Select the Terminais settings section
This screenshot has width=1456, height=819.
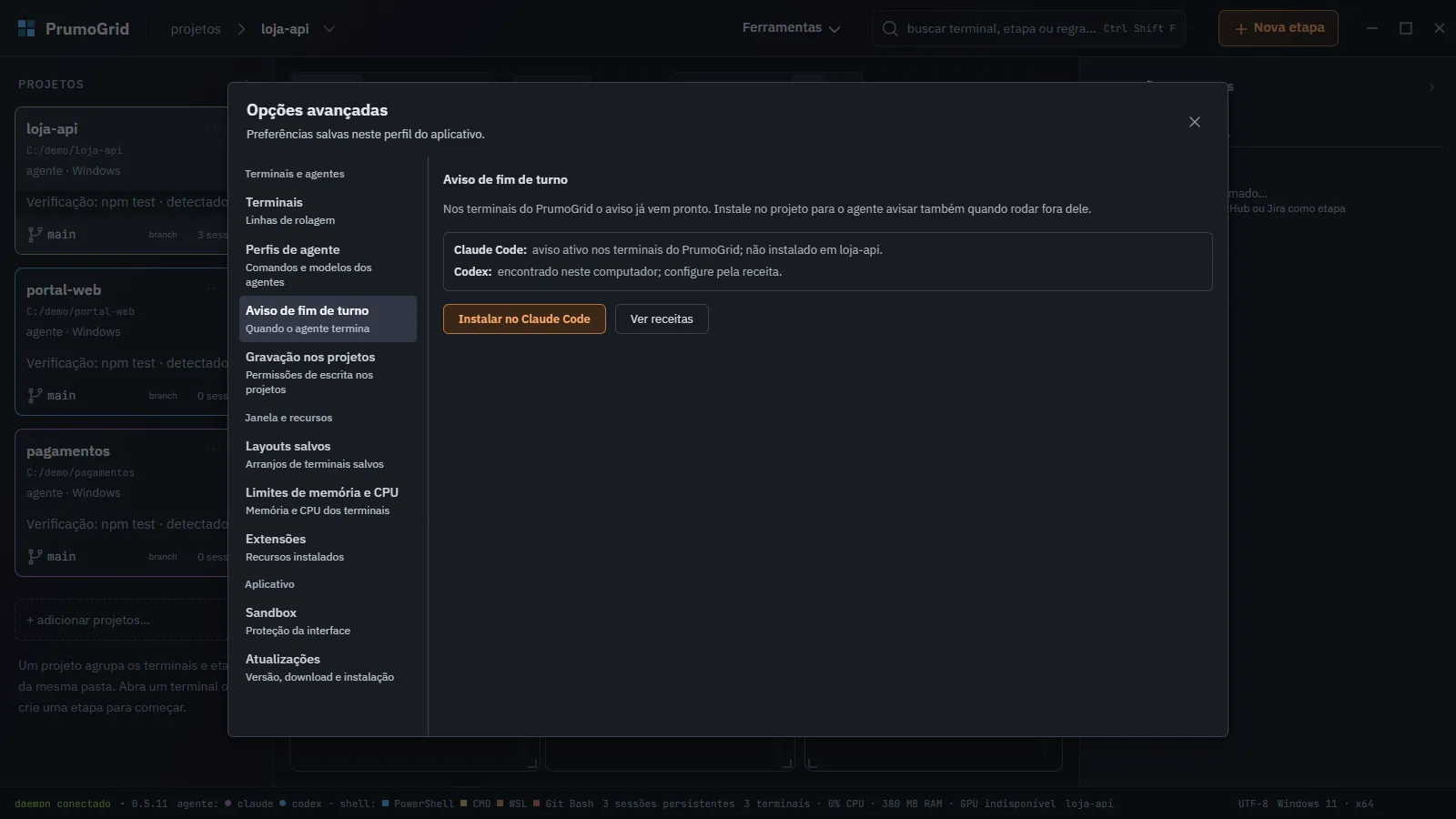[328, 210]
